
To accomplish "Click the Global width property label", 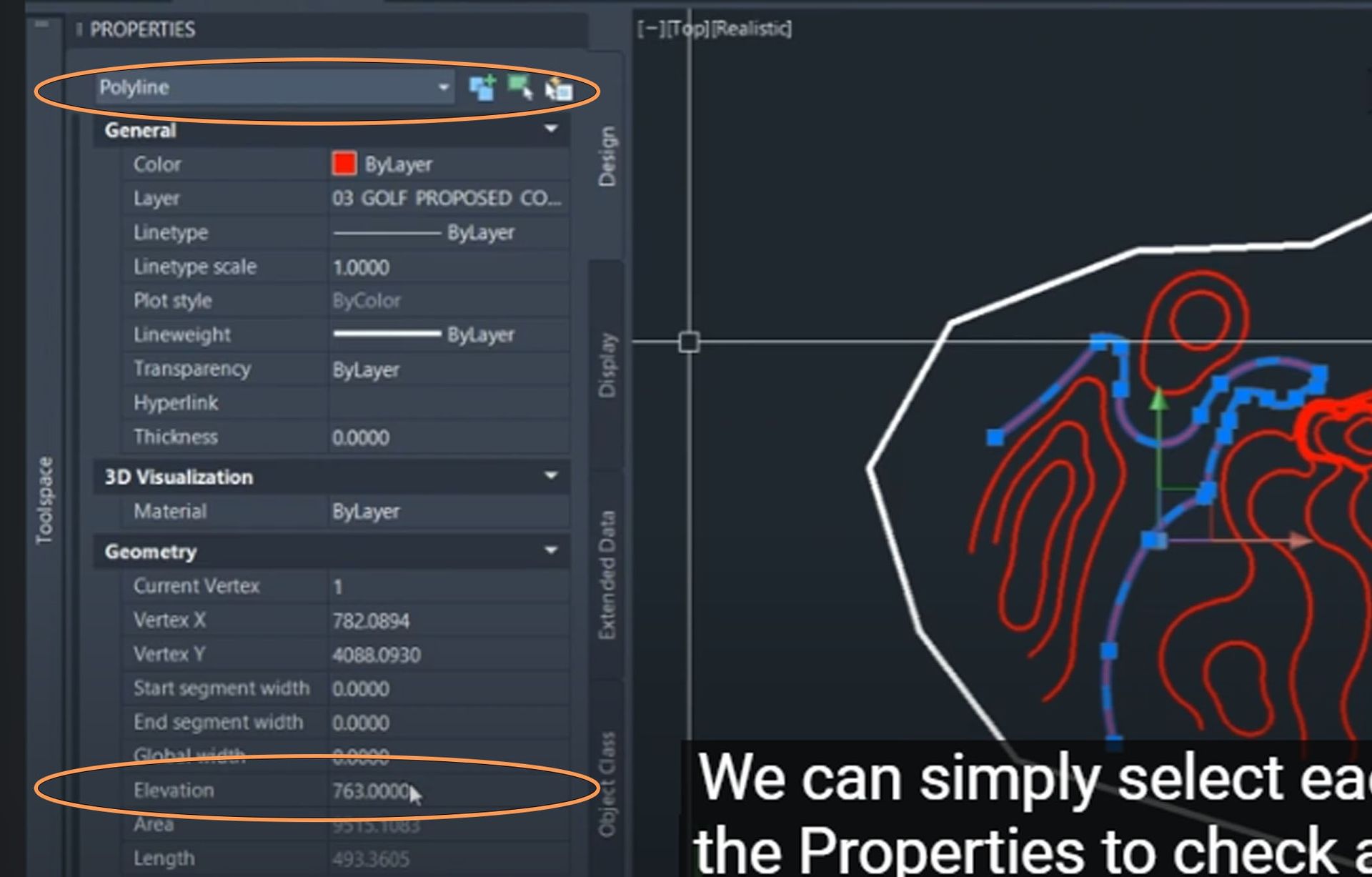I will point(189,755).
